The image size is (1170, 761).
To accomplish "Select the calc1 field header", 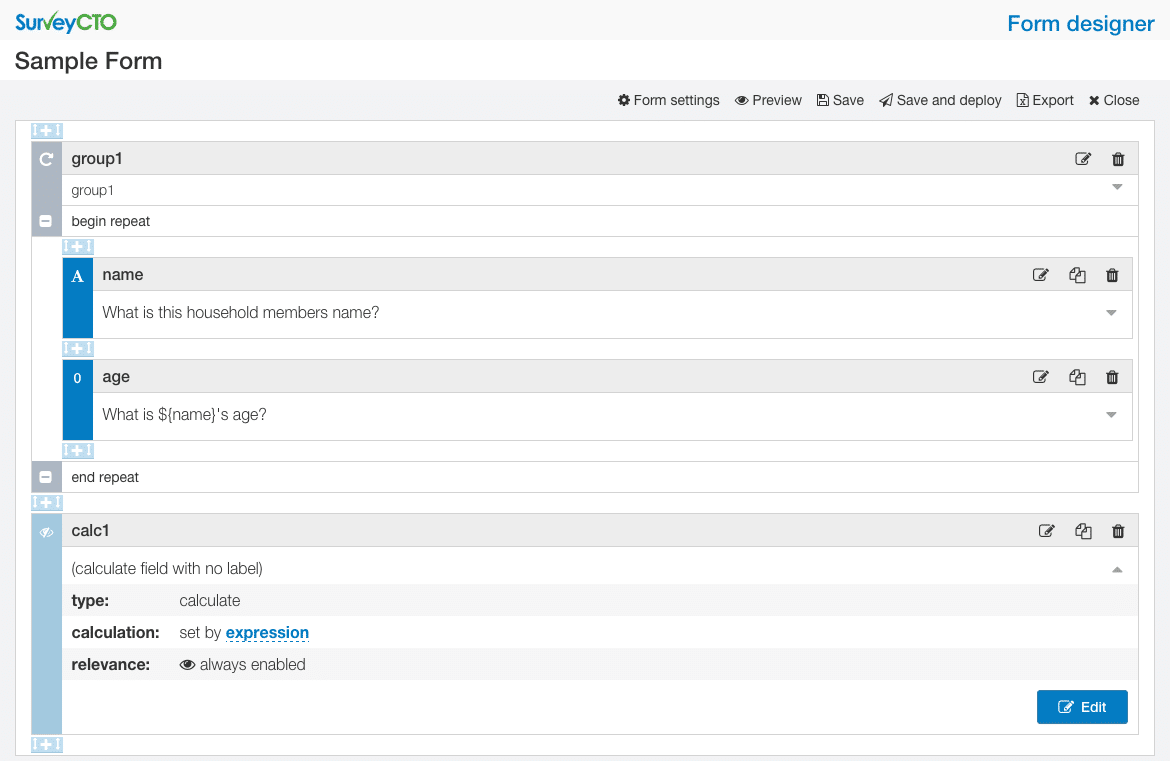I will coord(90,530).
